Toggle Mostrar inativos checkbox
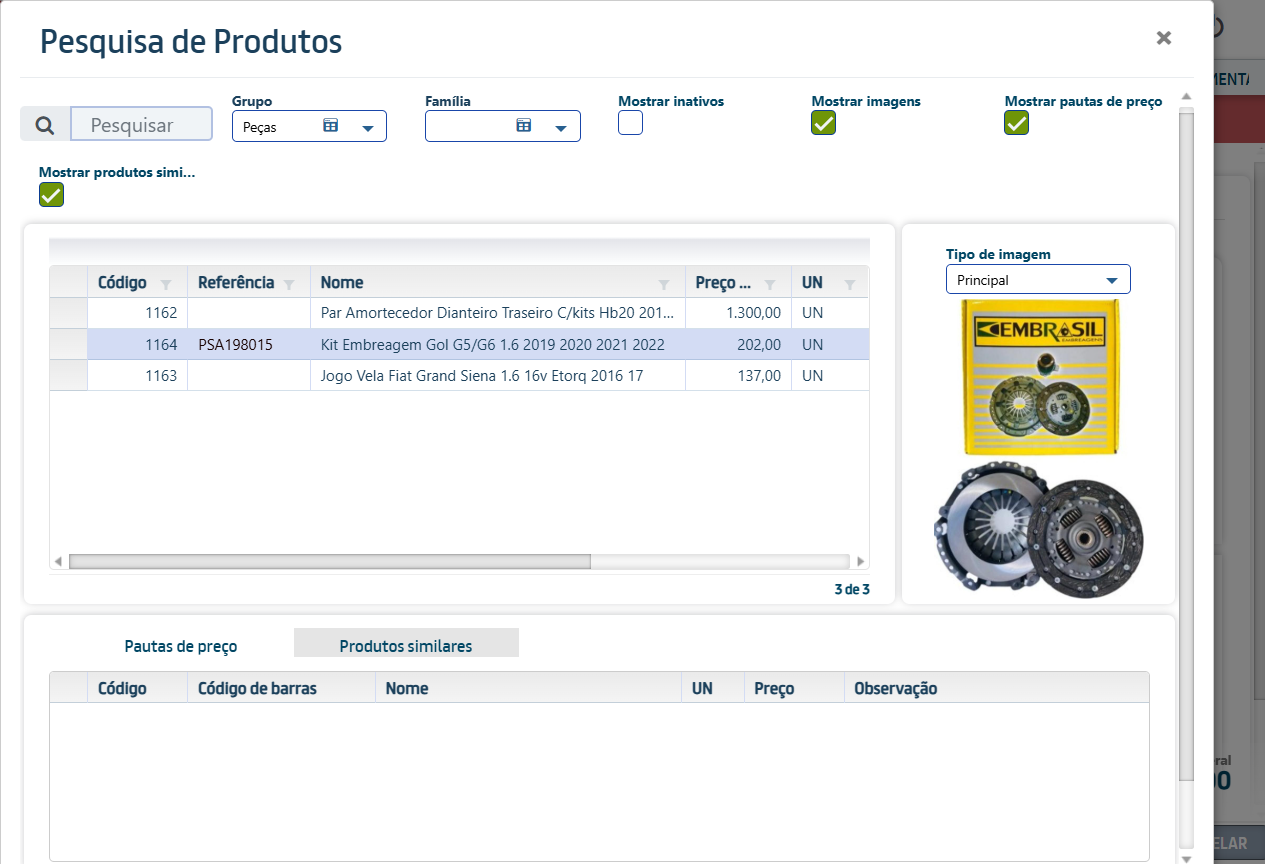Viewport: 1265px width, 864px height. [x=630, y=123]
